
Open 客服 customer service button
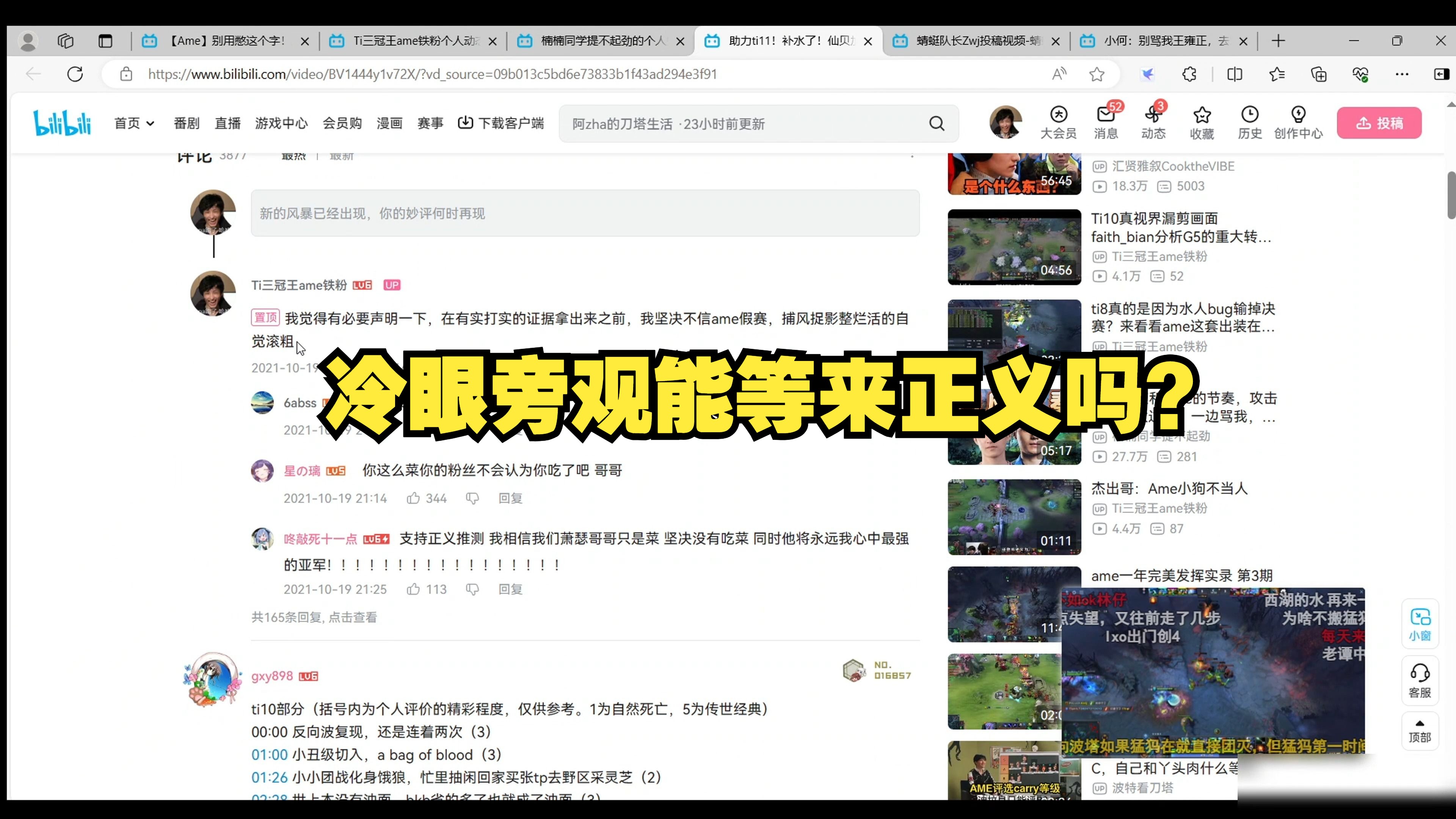1419,681
